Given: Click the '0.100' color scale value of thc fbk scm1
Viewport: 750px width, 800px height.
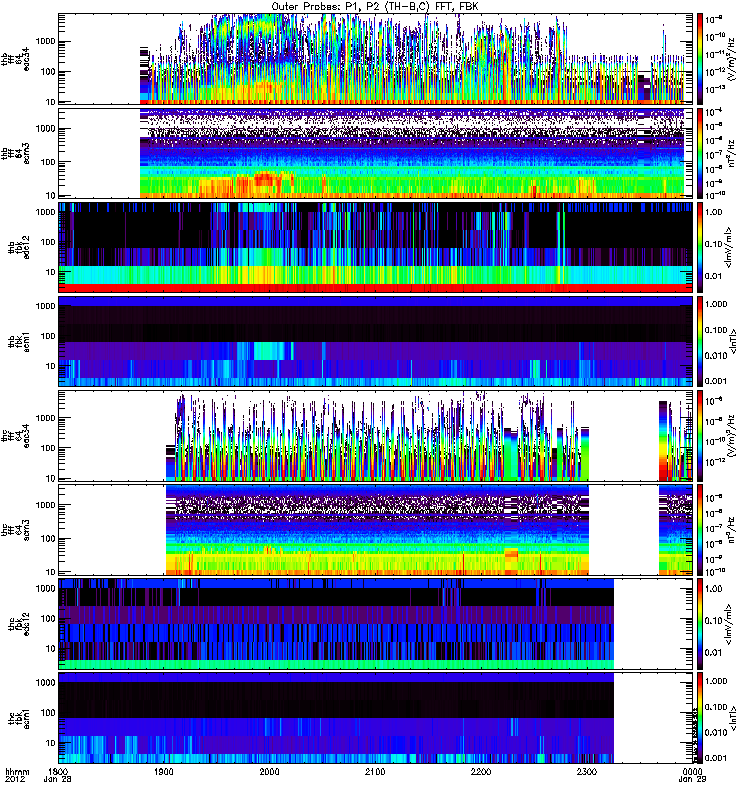Looking at the screenshot, I should click(716, 707).
